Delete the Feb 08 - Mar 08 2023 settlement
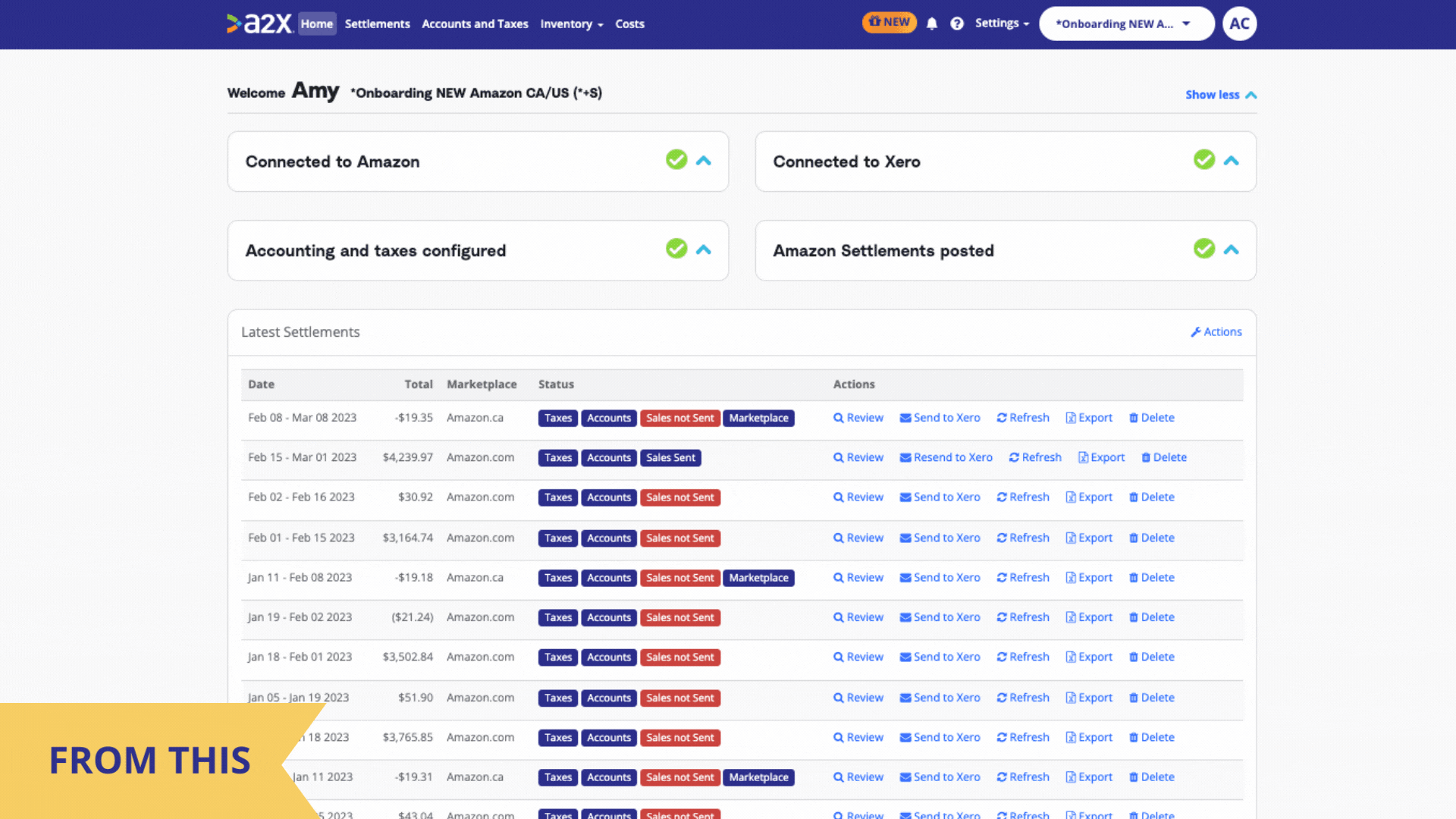The height and width of the screenshot is (819, 1456). click(x=1152, y=418)
